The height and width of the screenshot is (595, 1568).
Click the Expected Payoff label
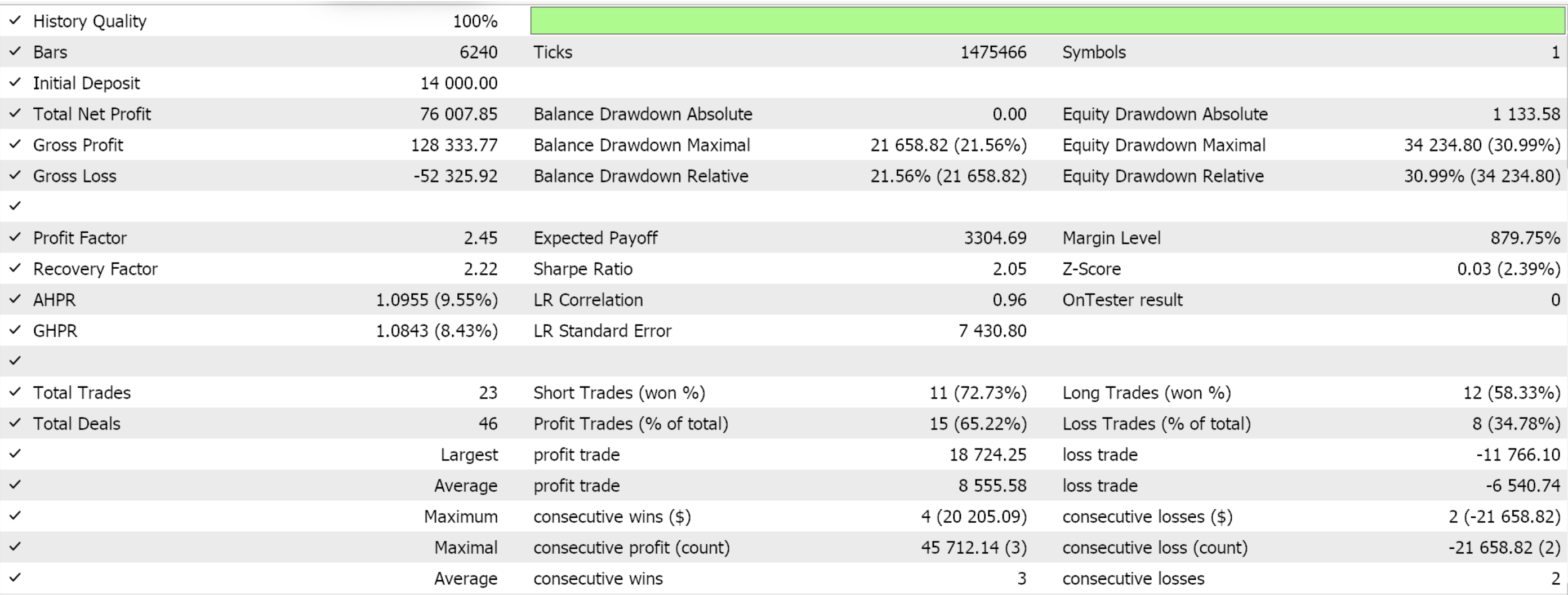click(595, 238)
